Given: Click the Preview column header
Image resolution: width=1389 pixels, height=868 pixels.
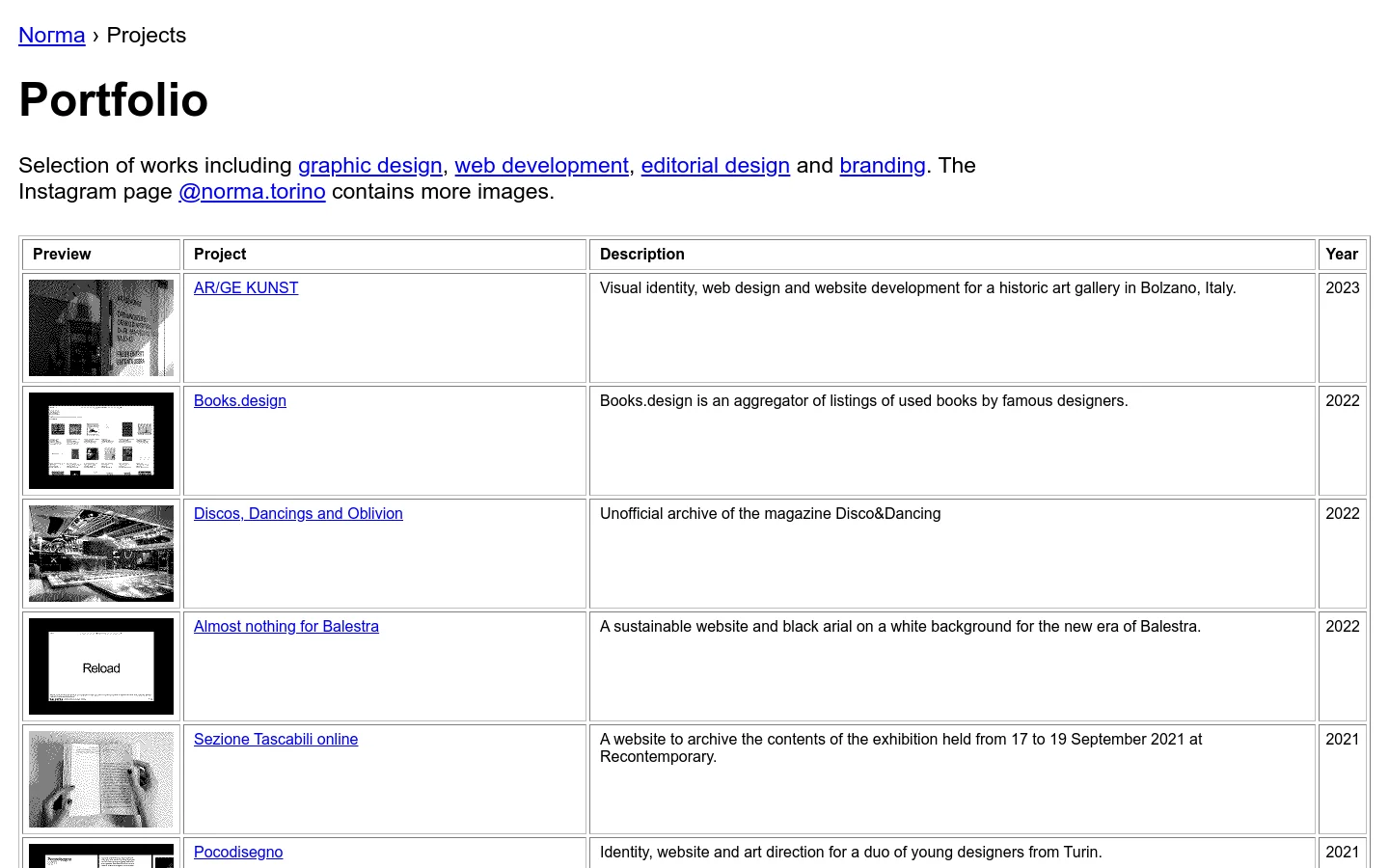Looking at the screenshot, I should pos(101,255).
